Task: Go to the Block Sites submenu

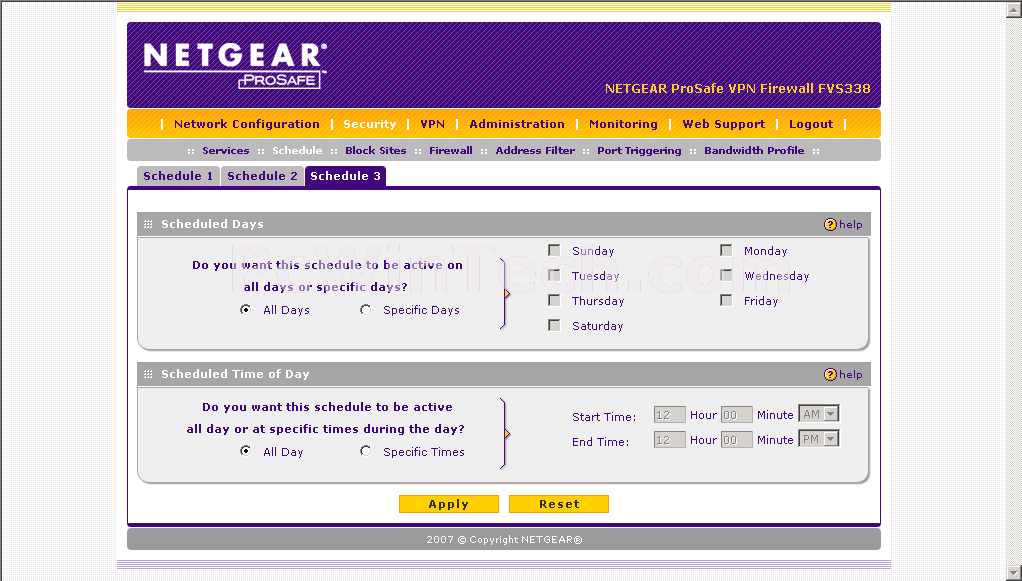Action: [x=375, y=151]
